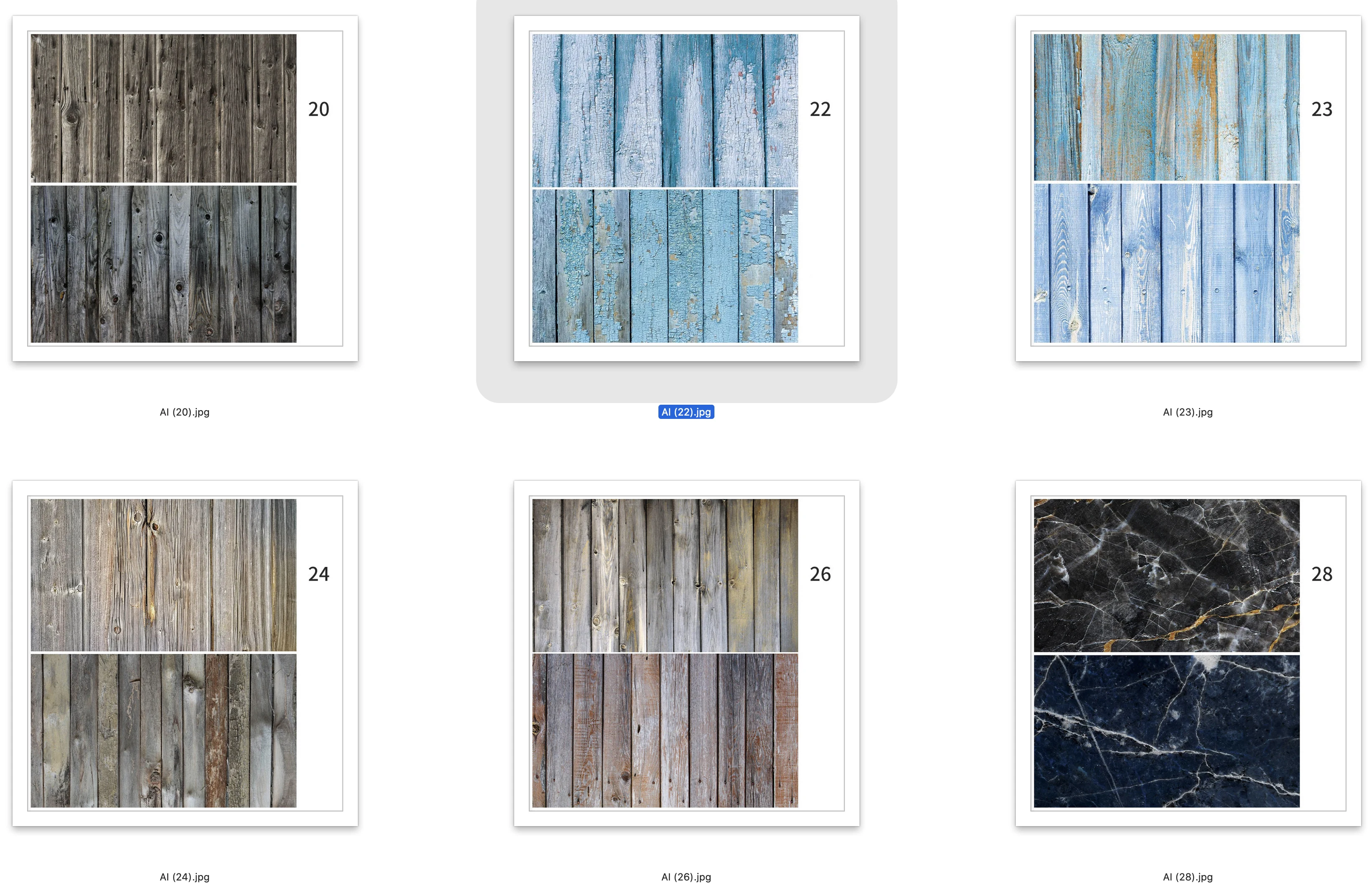This screenshot has width=1372, height=888.
Task: Click the file name label AI (23).jpg
Action: click(x=1188, y=412)
